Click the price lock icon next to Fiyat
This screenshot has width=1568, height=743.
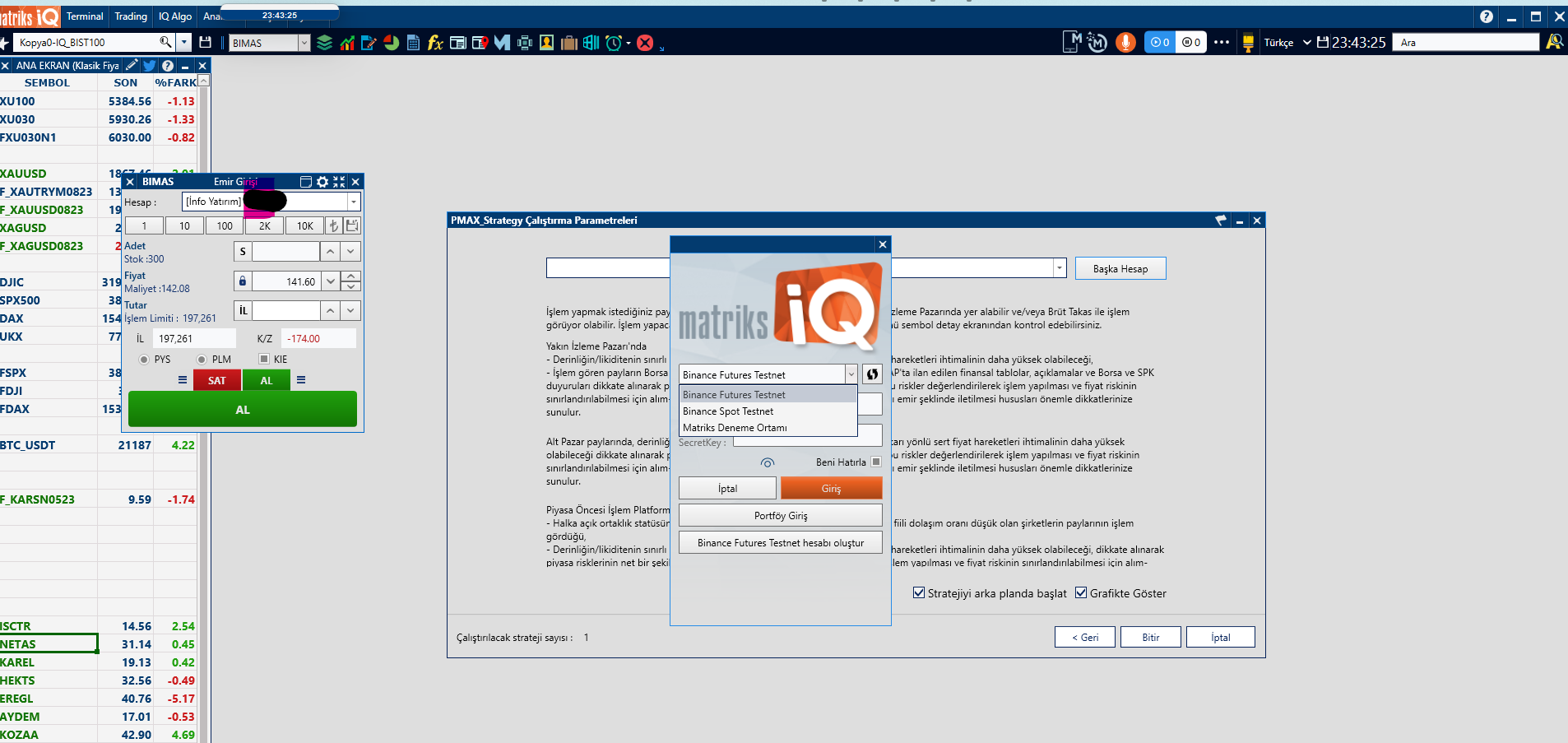click(243, 281)
